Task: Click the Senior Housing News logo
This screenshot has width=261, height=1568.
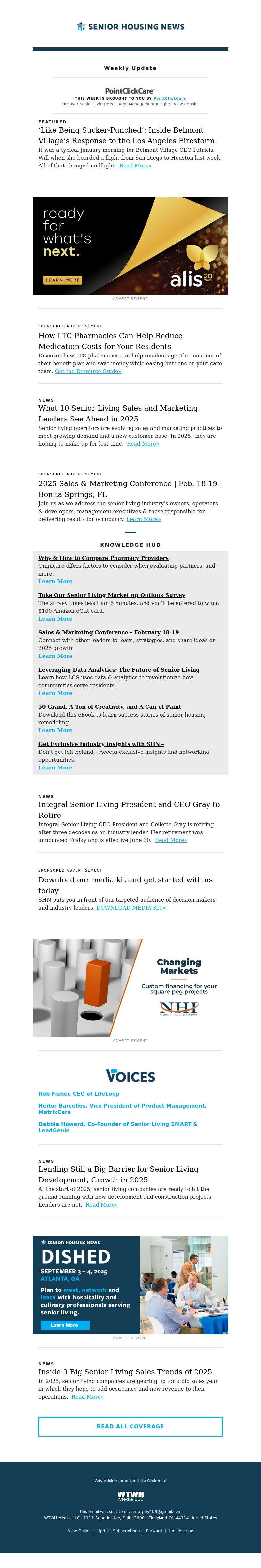Action: point(130,27)
